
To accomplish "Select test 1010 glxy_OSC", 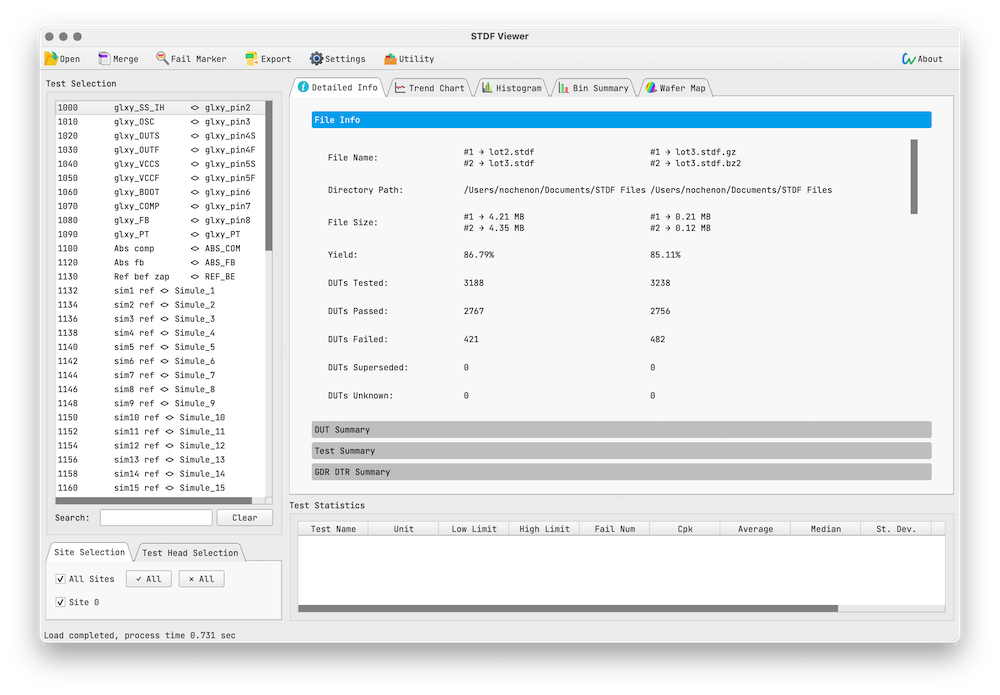I will [160, 122].
